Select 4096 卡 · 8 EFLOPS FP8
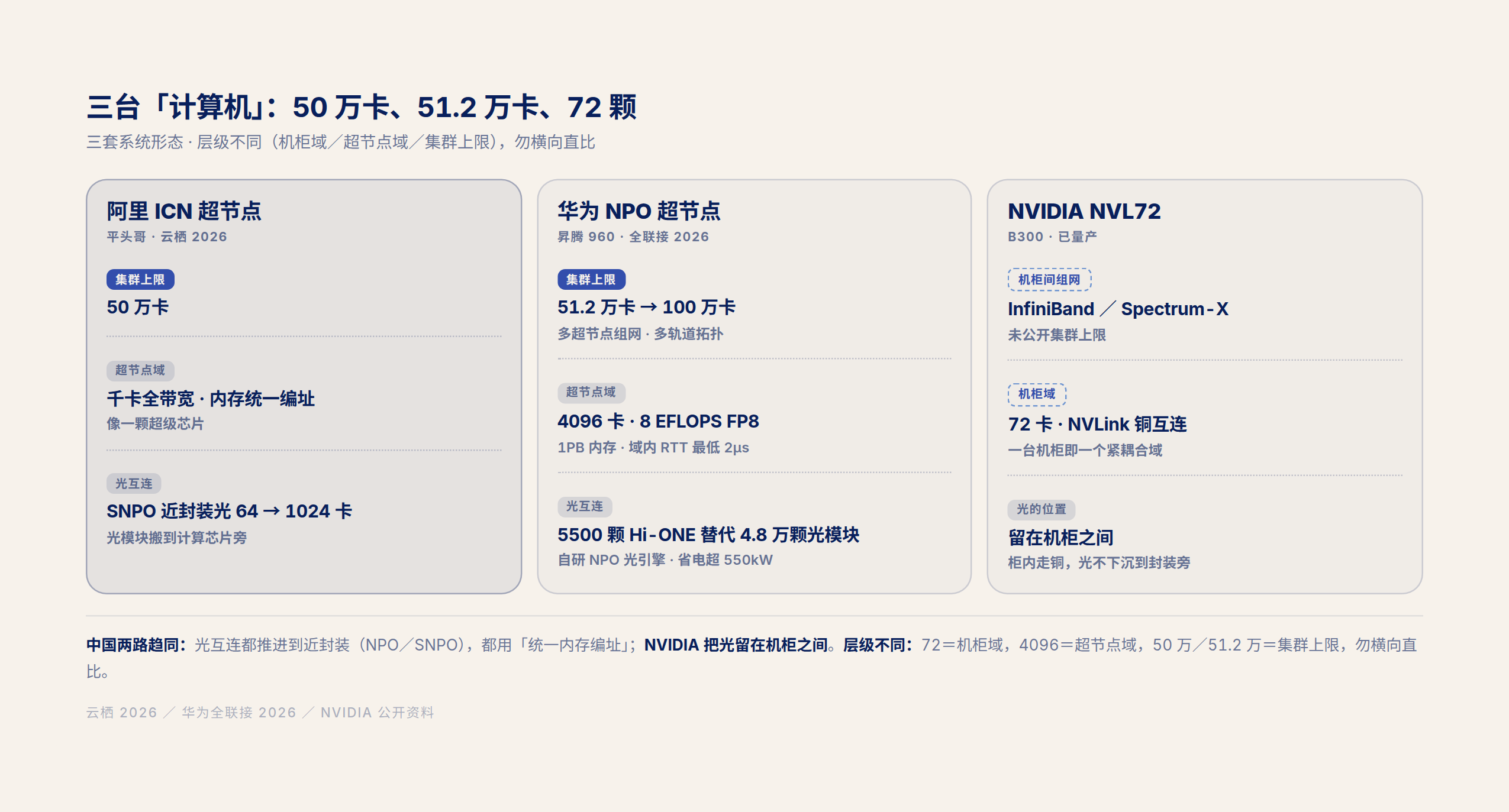 tap(658, 421)
